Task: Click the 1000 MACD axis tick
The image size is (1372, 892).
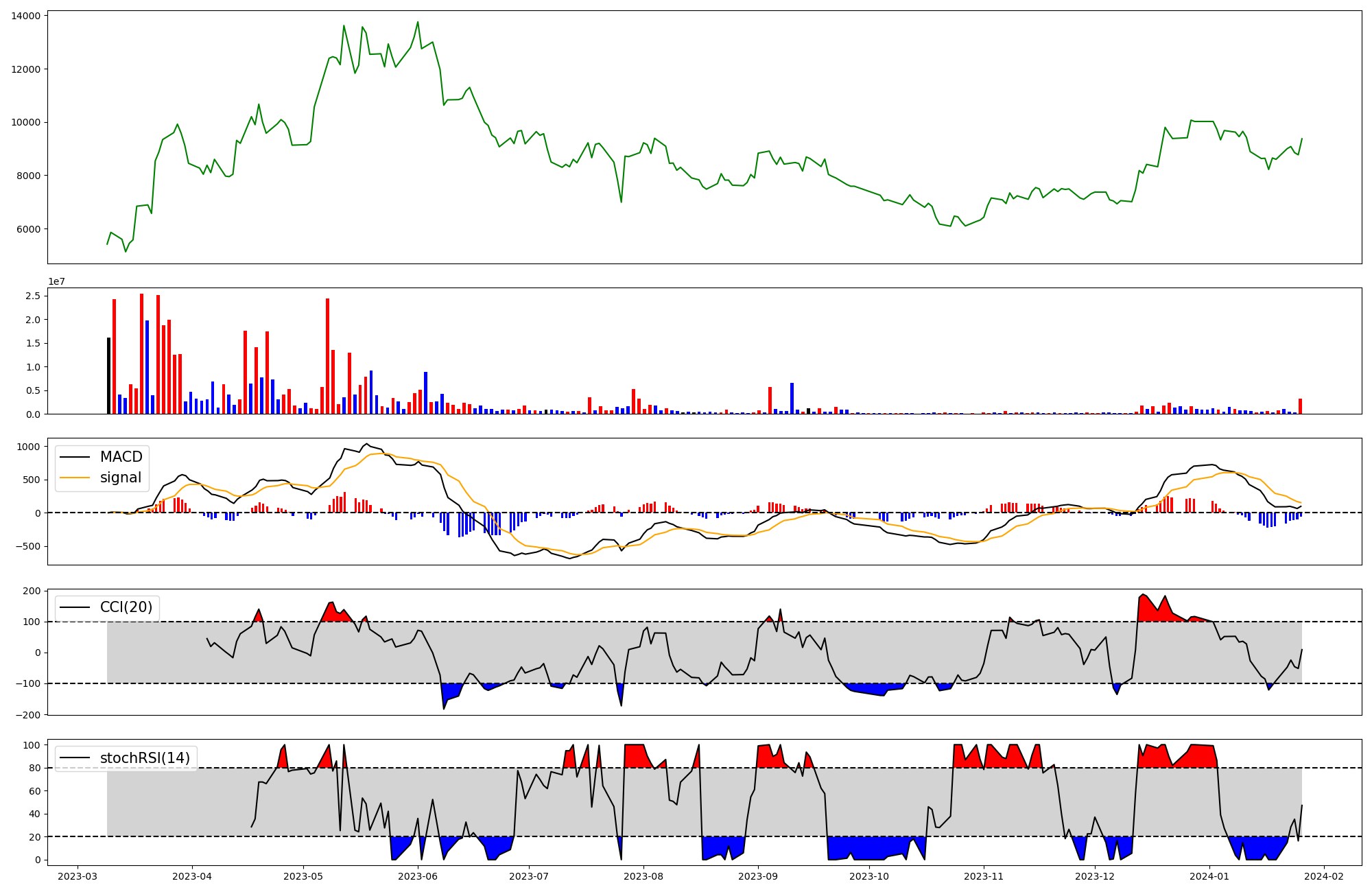Action: click(28, 447)
